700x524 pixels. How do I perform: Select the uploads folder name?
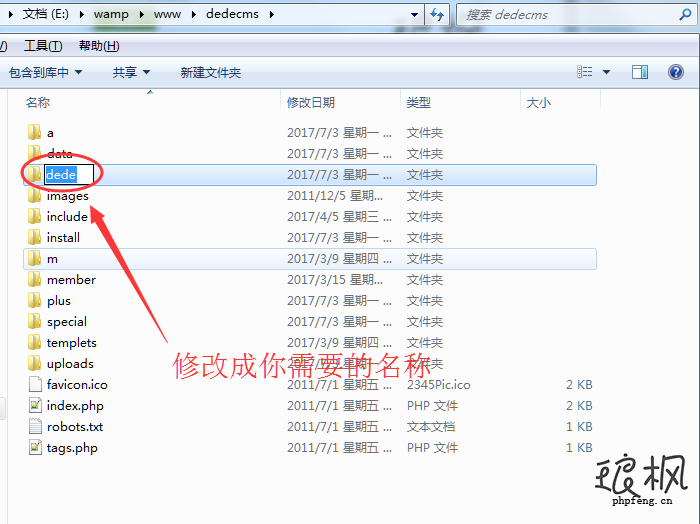(71, 364)
